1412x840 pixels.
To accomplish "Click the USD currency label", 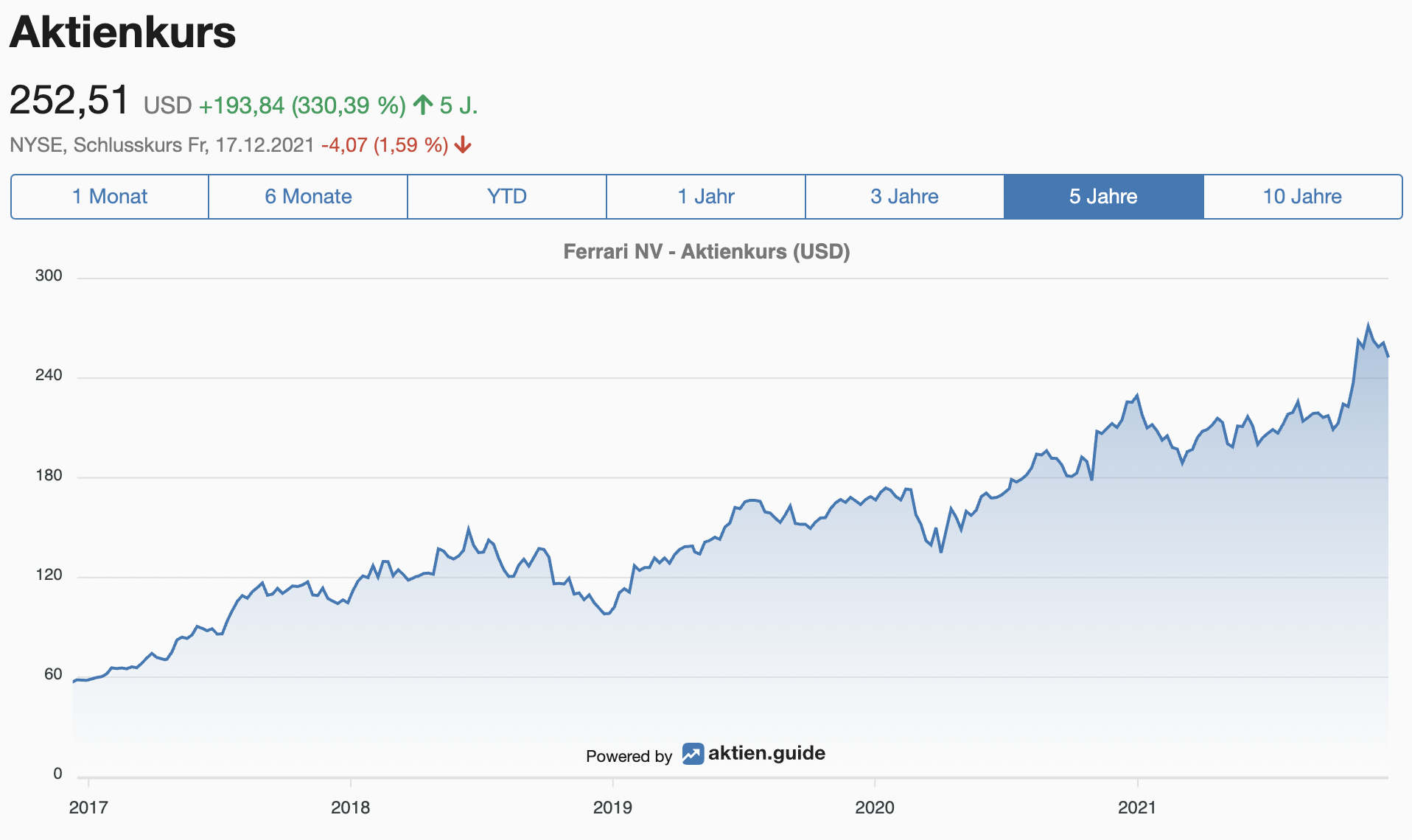I will coord(167,105).
